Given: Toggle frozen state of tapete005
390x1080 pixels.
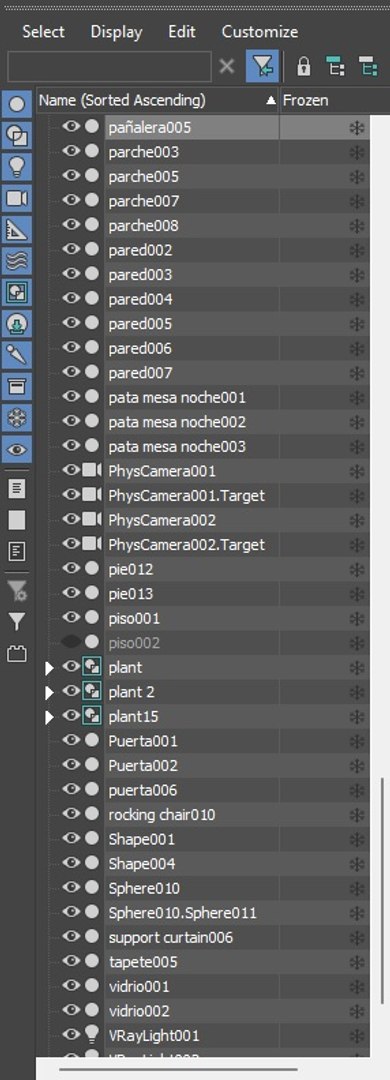Looking at the screenshot, I should [356, 962].
